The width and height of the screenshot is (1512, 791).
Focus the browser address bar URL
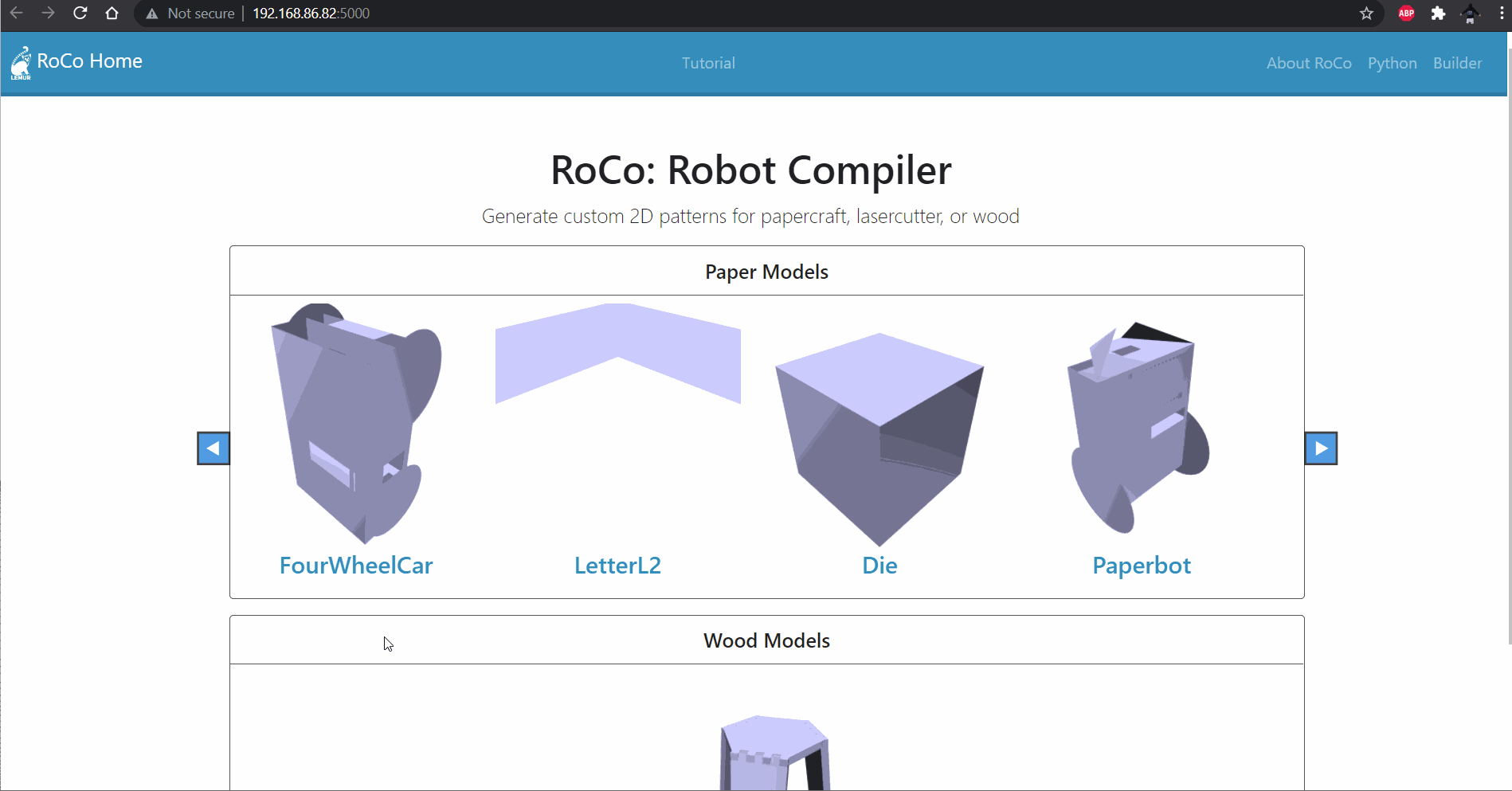311,14
